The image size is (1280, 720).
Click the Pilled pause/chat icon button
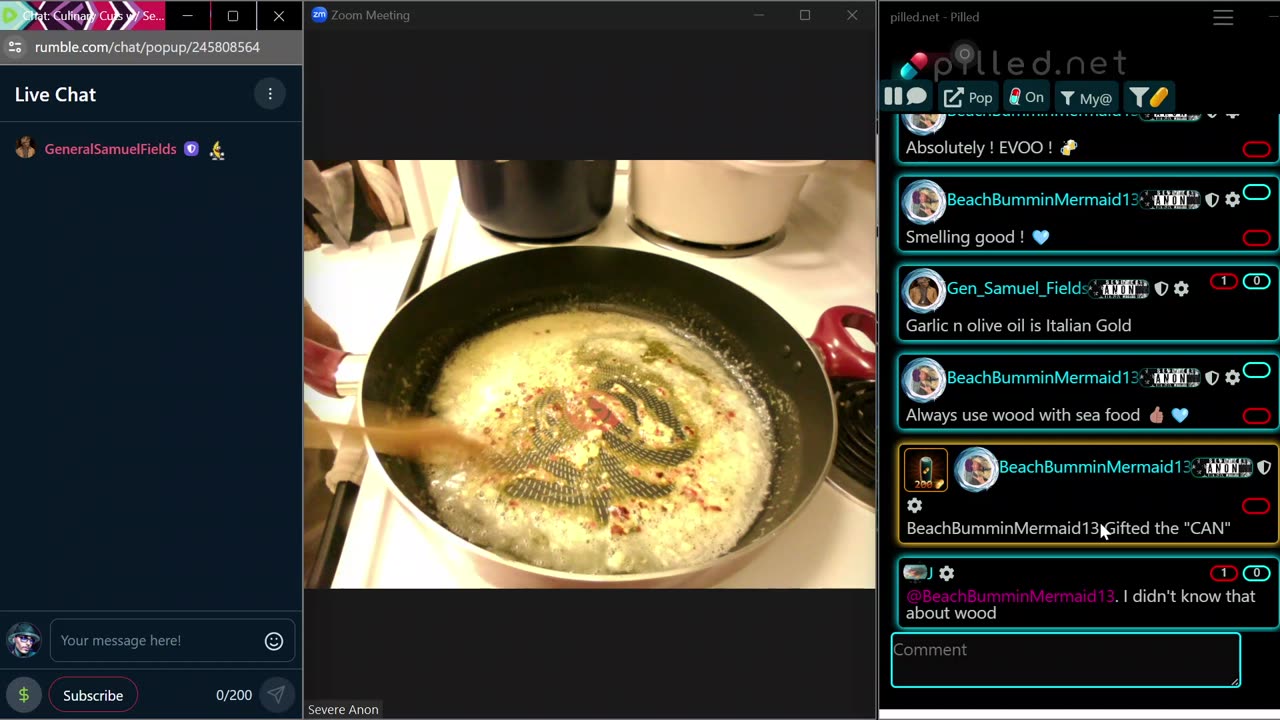coord(906,97)
